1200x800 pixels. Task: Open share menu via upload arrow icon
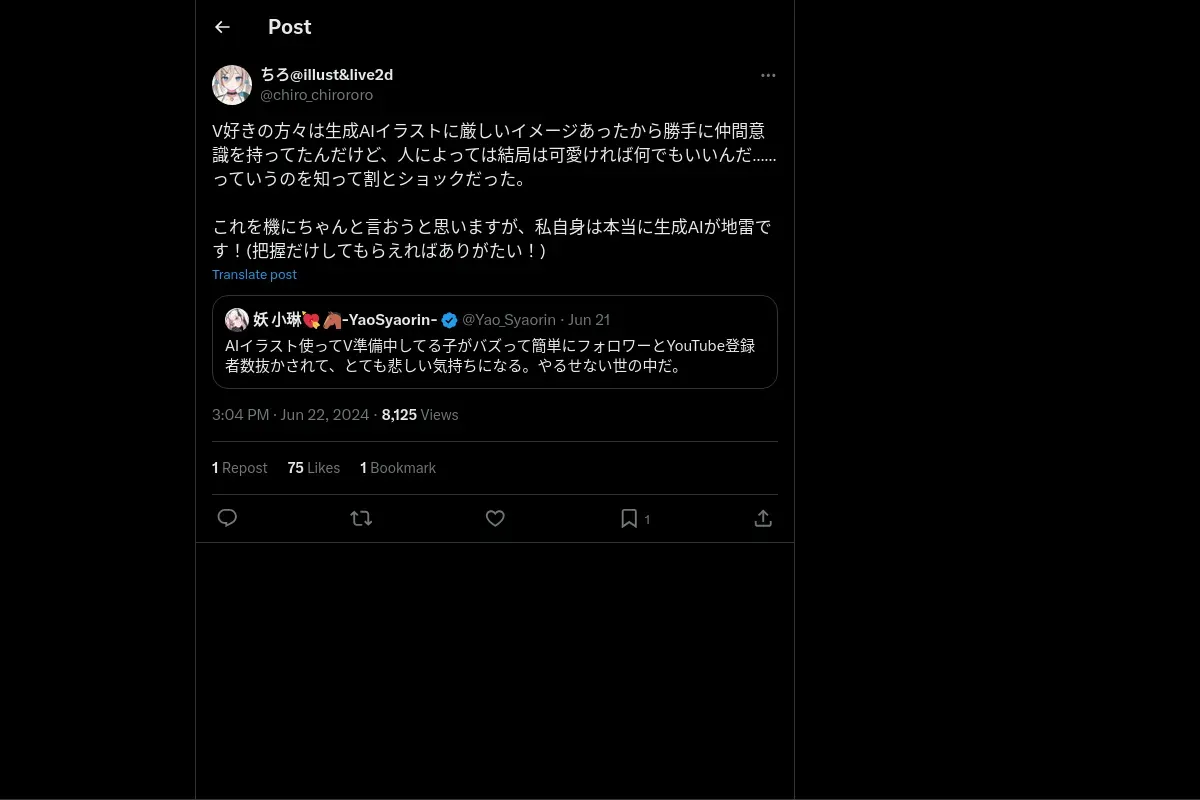(x=763, y=518)
